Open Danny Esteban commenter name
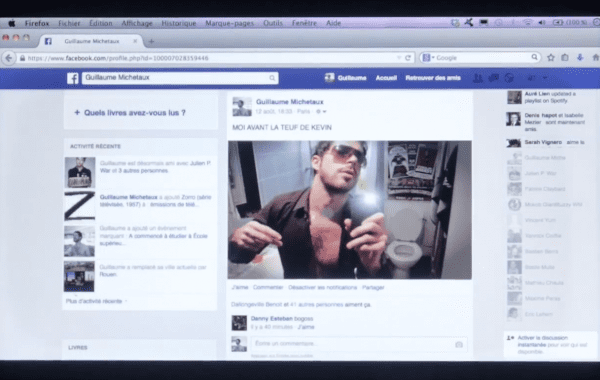The width and height of the screenshot is (600, 380). [x=272, y=318]
